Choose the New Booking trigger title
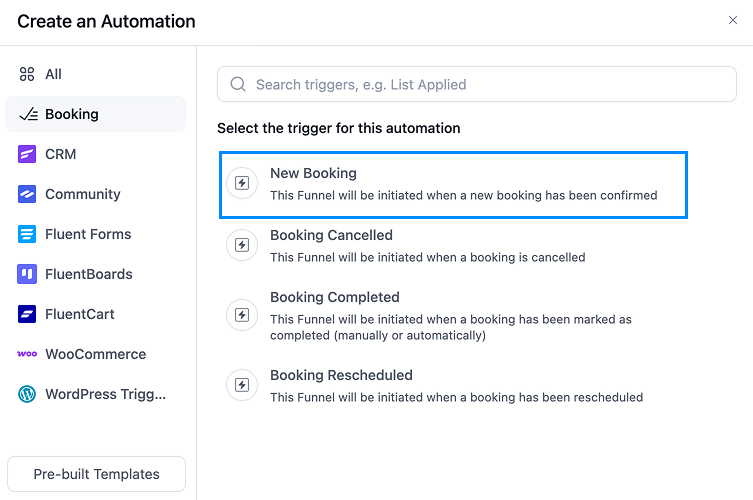 point(313,173)
